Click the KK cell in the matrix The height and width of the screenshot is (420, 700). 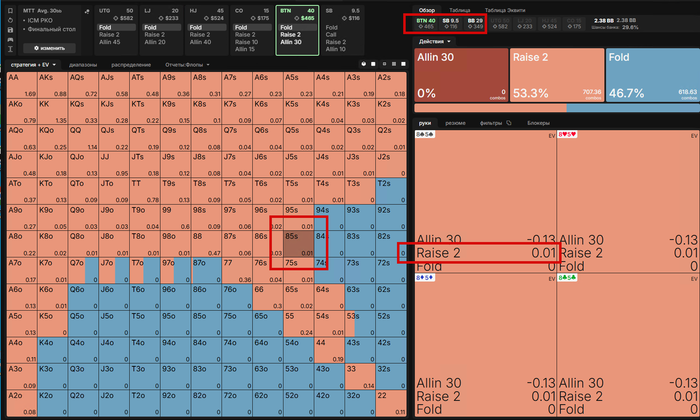pos(53,111)
